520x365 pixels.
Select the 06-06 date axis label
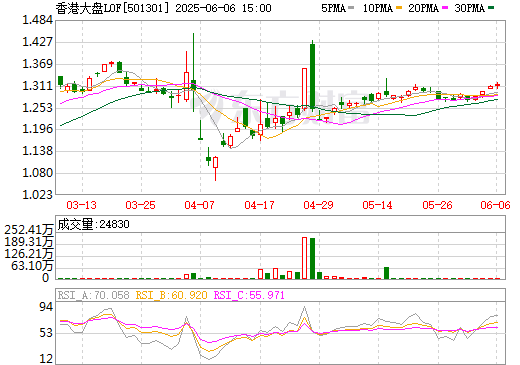coord(495,205)
